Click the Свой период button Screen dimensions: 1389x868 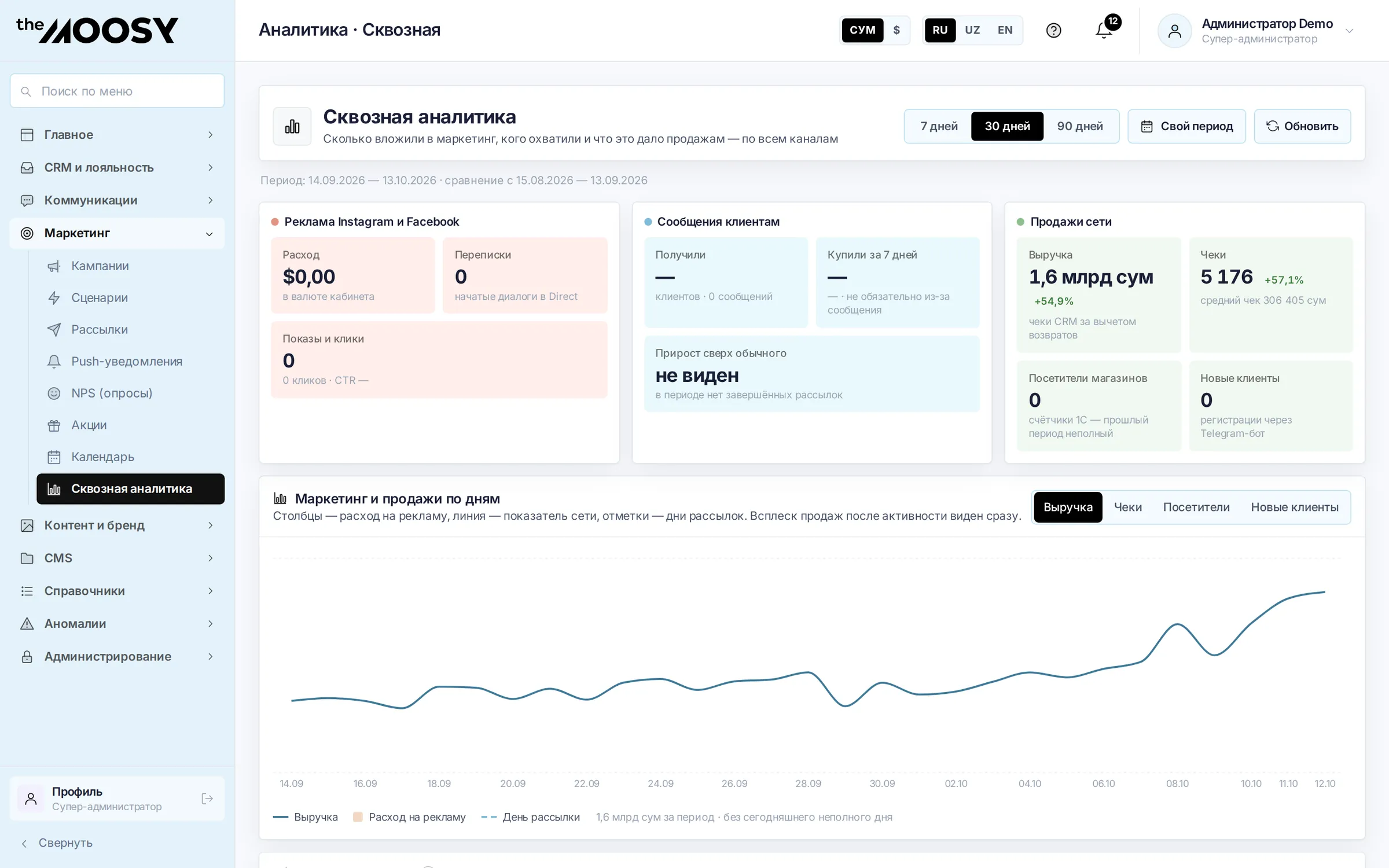click(x=1186, y=126)
